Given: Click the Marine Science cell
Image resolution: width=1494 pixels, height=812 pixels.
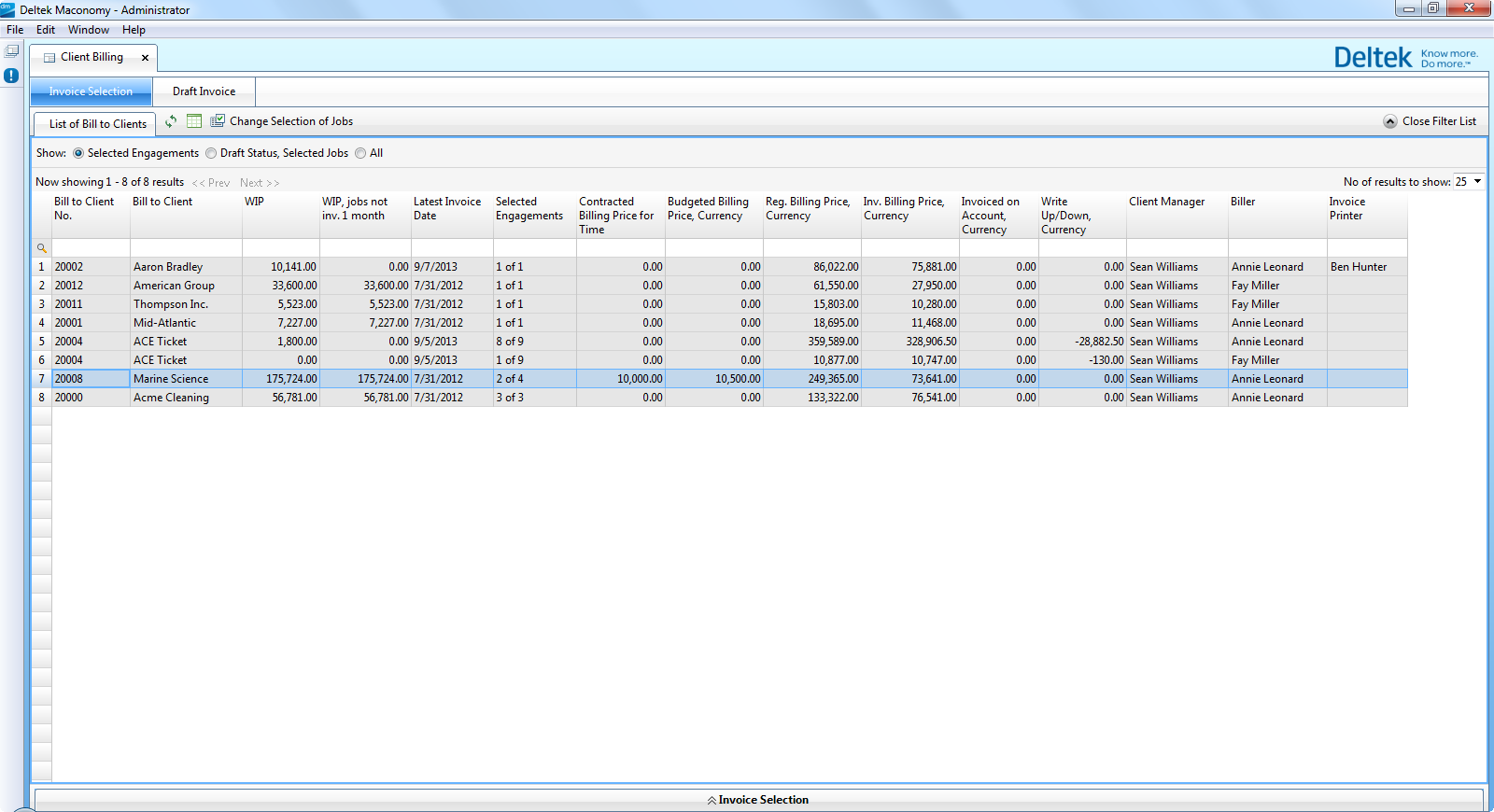Looking at the screenshot, I should click(186, 379).
